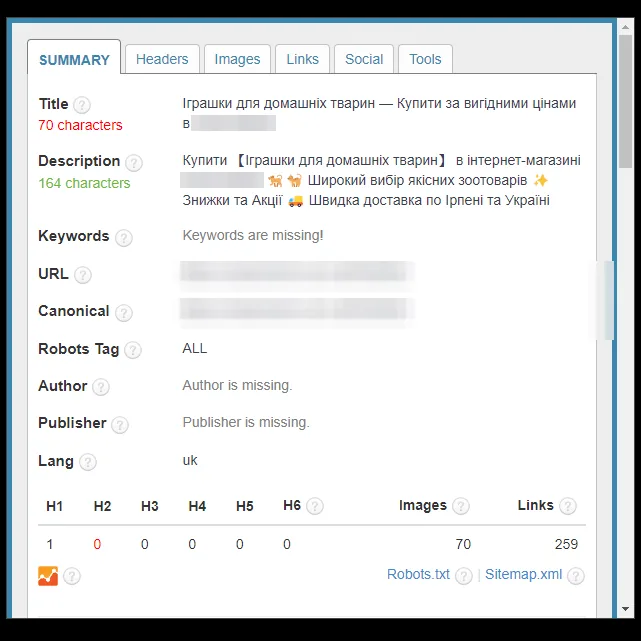Image resolution: width=641 pixels, height=641 pixels.
Task: Click help icon next to Robots.txt
Action: click(x=464, y=576)
